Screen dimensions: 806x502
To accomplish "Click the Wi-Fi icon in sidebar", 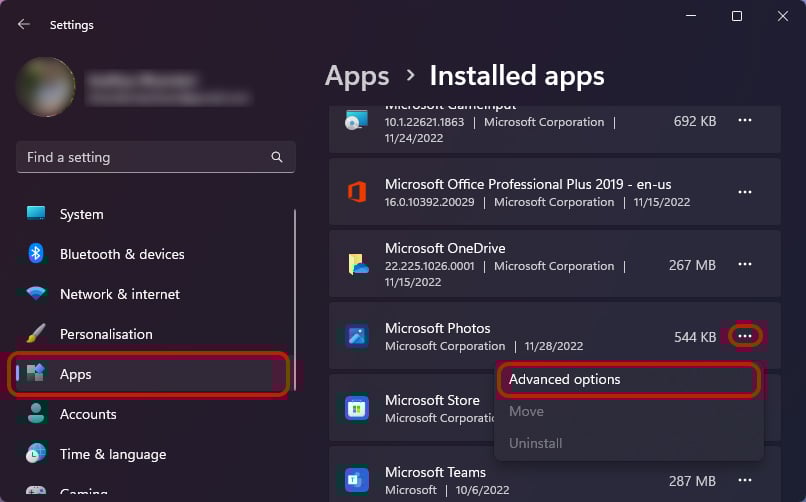I will coord(36,293).
